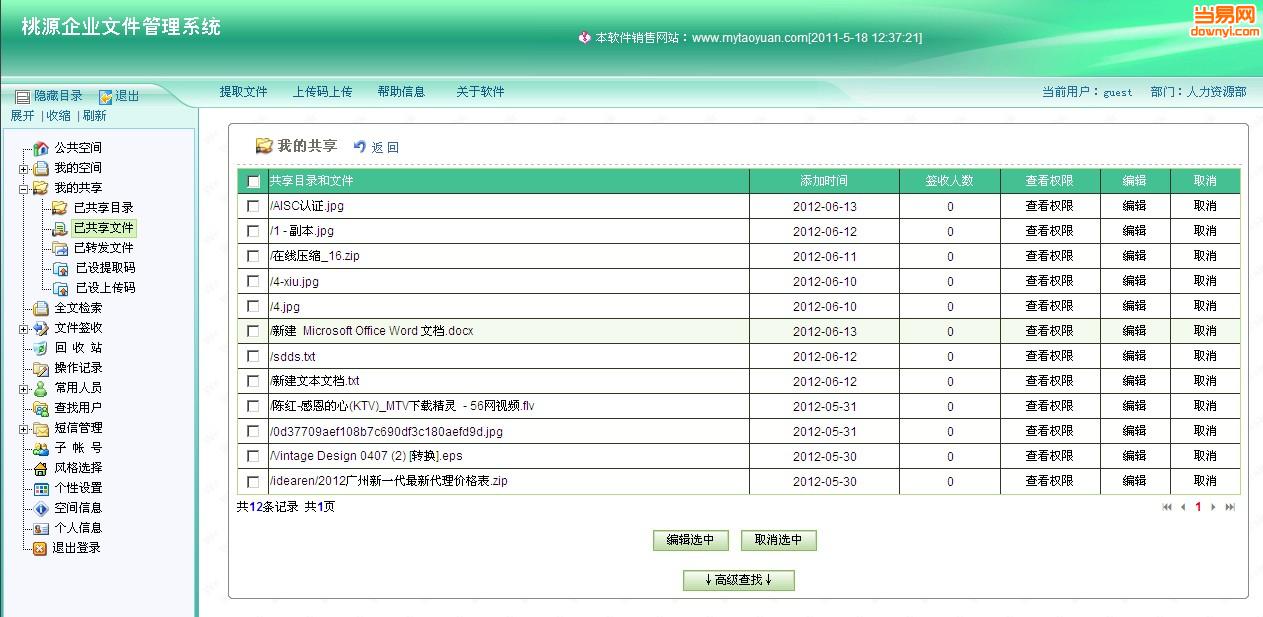
Task: Open the 提取文件 menu item
Action: (243, 92)
